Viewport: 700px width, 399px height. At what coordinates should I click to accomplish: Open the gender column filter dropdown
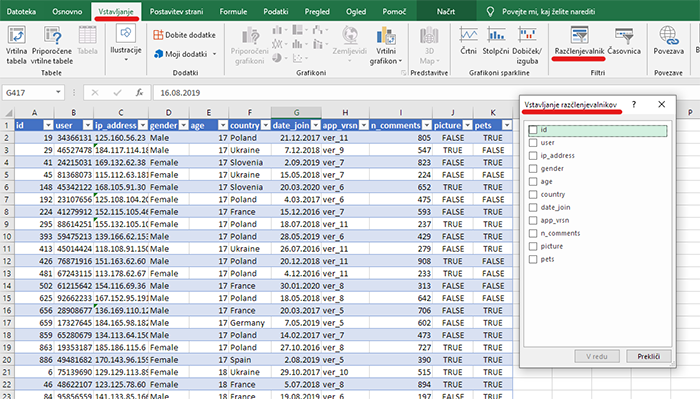183,125
